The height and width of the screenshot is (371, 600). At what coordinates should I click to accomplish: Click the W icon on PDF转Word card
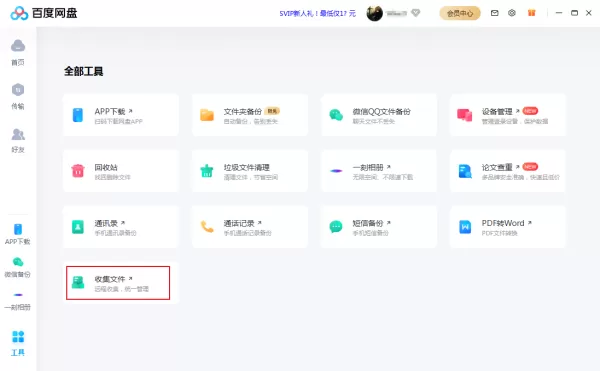click(x=465, y=227)
